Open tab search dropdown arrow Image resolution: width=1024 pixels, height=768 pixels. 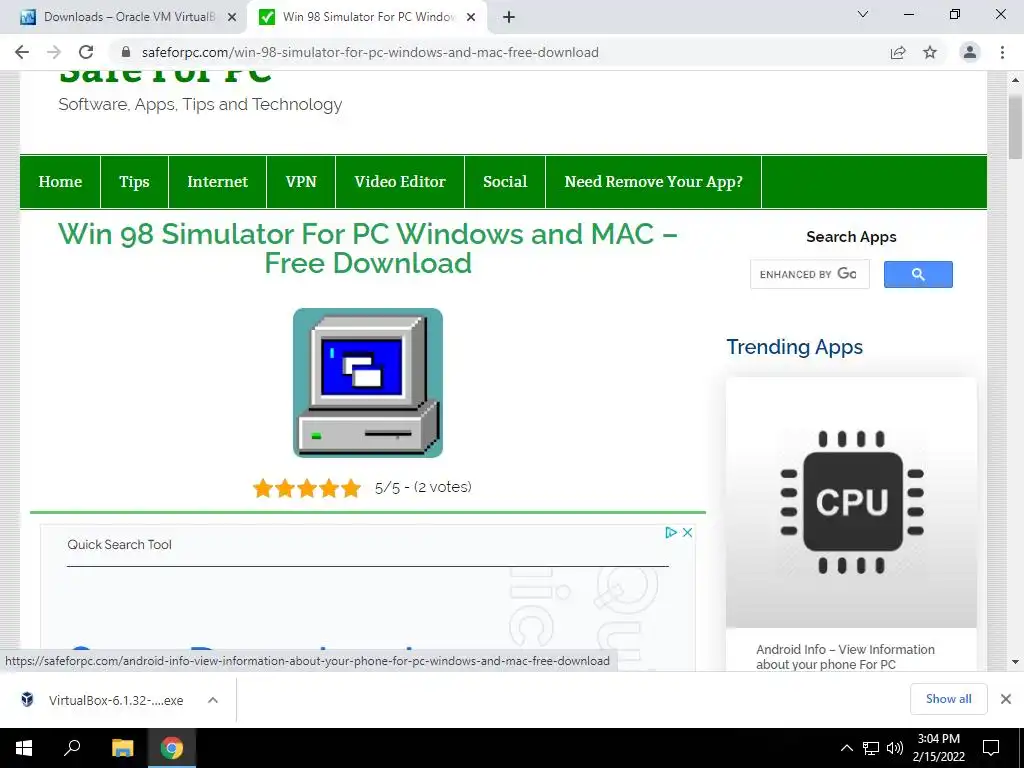tap(863, 14)
